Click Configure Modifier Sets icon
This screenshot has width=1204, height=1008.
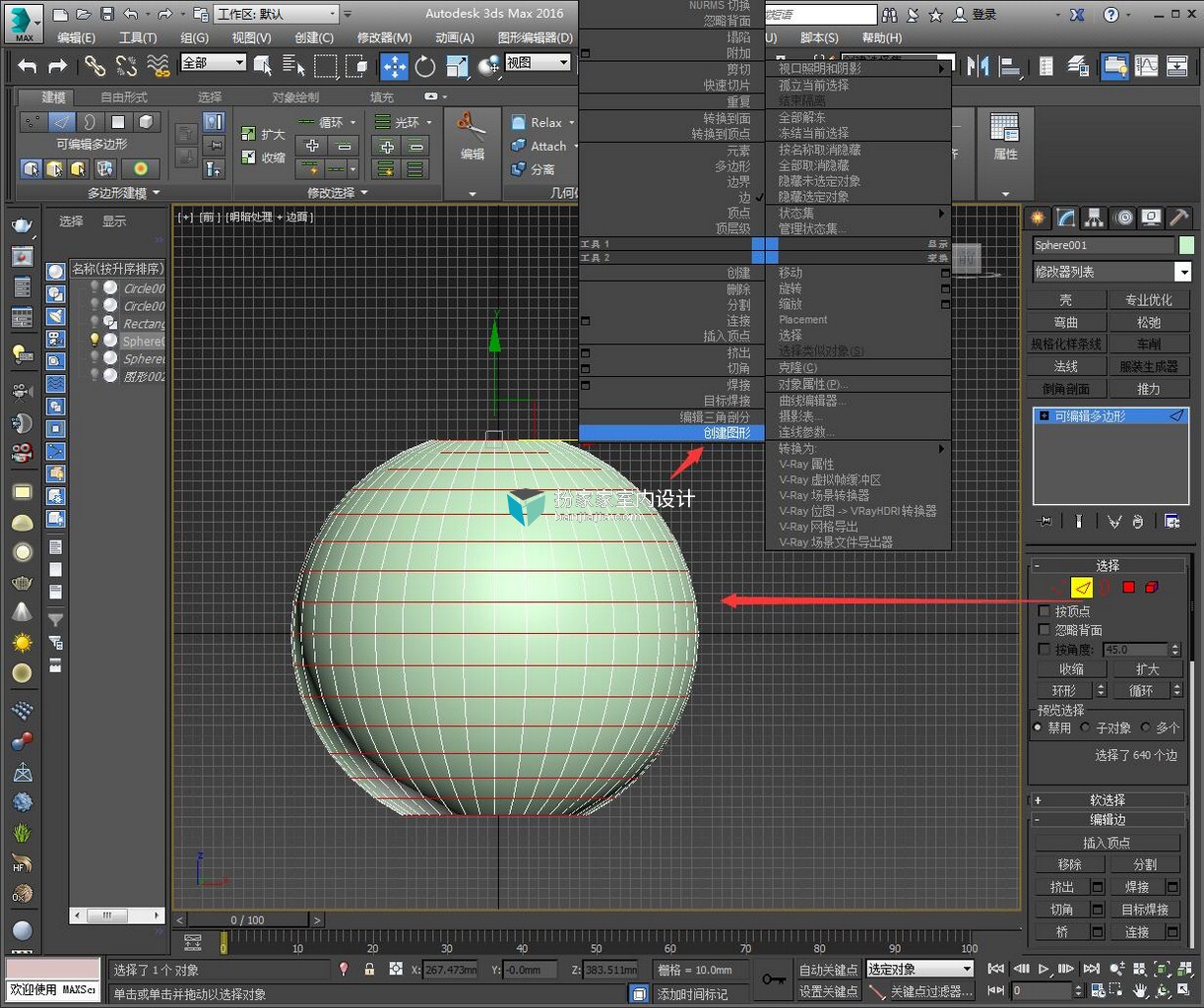pyautogui.click(x=1172, y=521)
